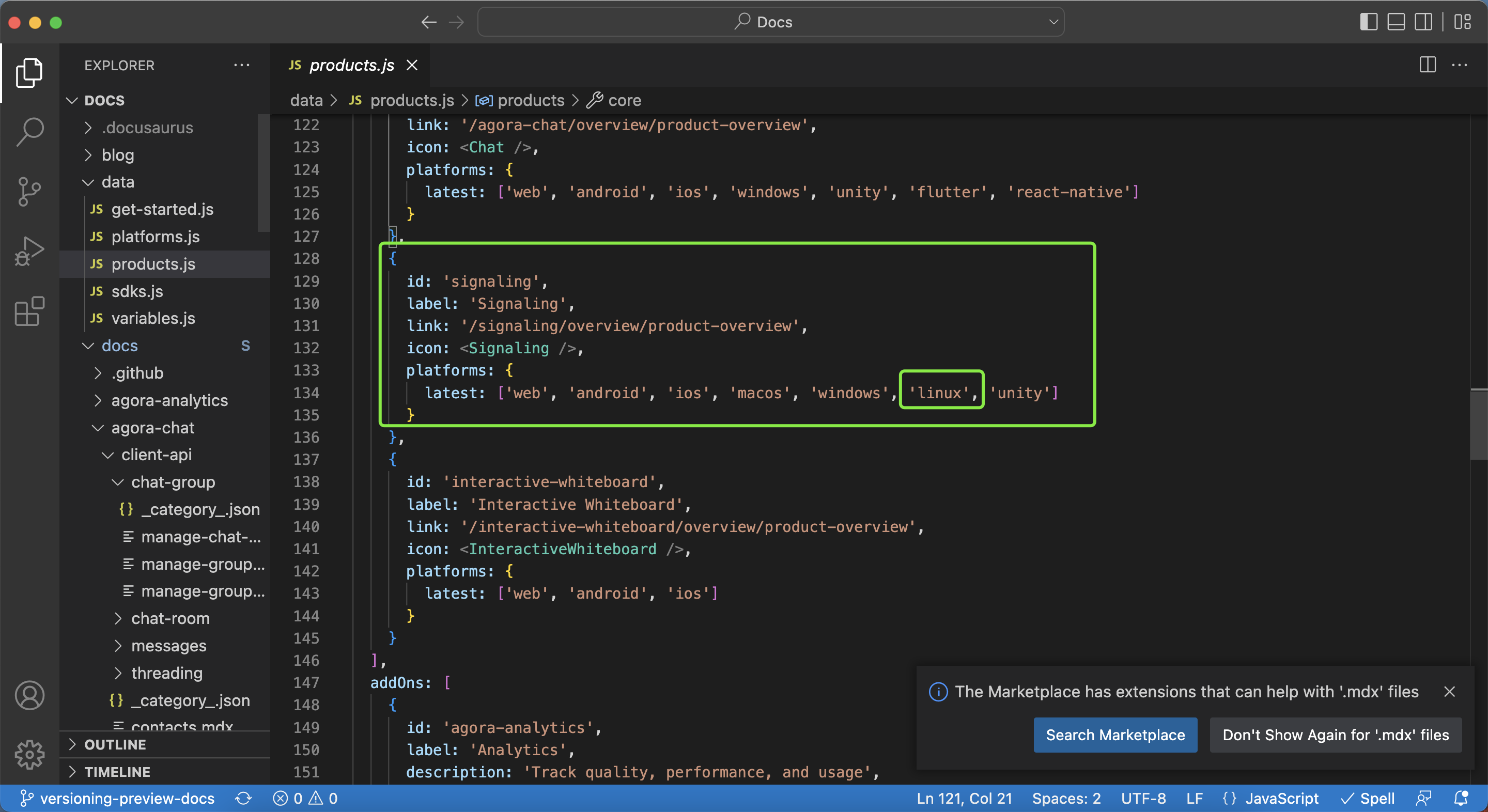Toggle the secondary side bar
1488x812 pixels.
click(1423, 22)
